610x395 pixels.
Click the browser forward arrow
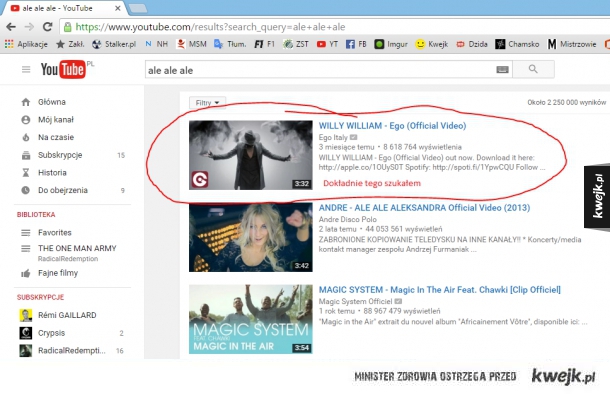tap(29, 27)
